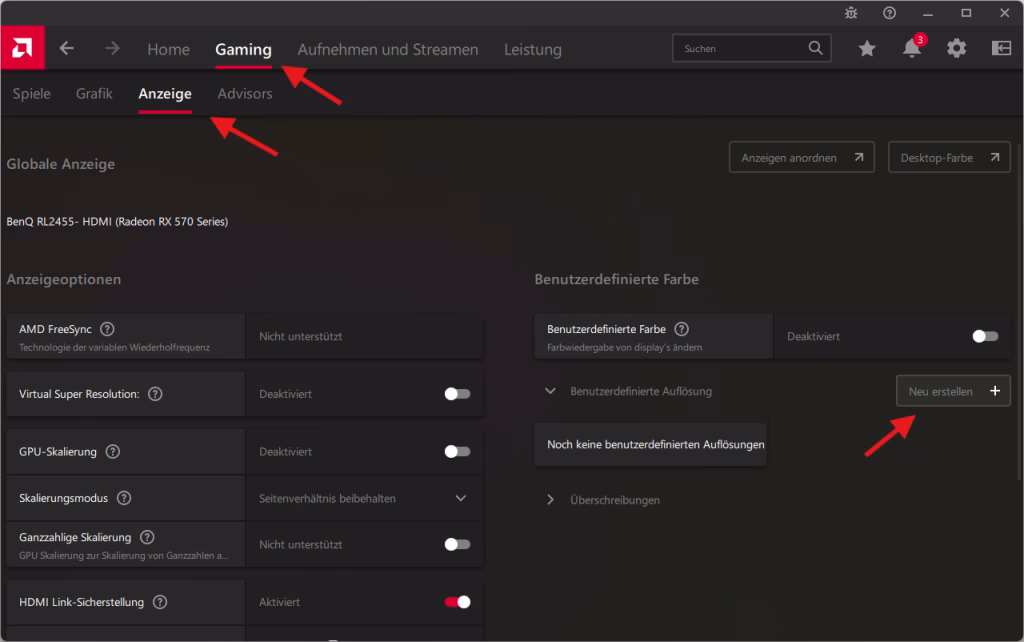The height and width of the screenshot is (642, 1024).
Task: Open the settings gear
Action: (x=957, y=47)
